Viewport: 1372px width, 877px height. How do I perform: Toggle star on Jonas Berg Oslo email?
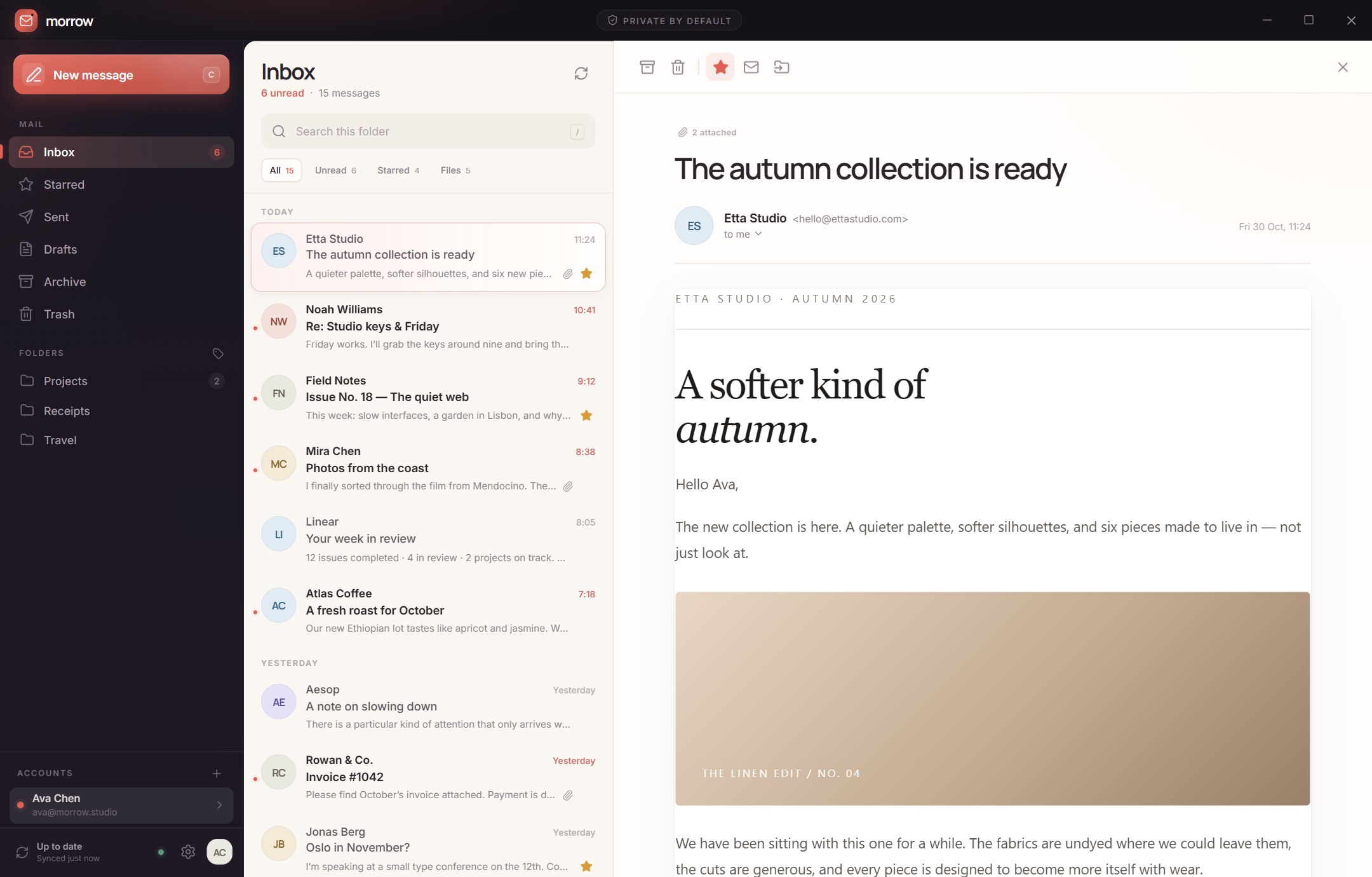tap(586, 866)
